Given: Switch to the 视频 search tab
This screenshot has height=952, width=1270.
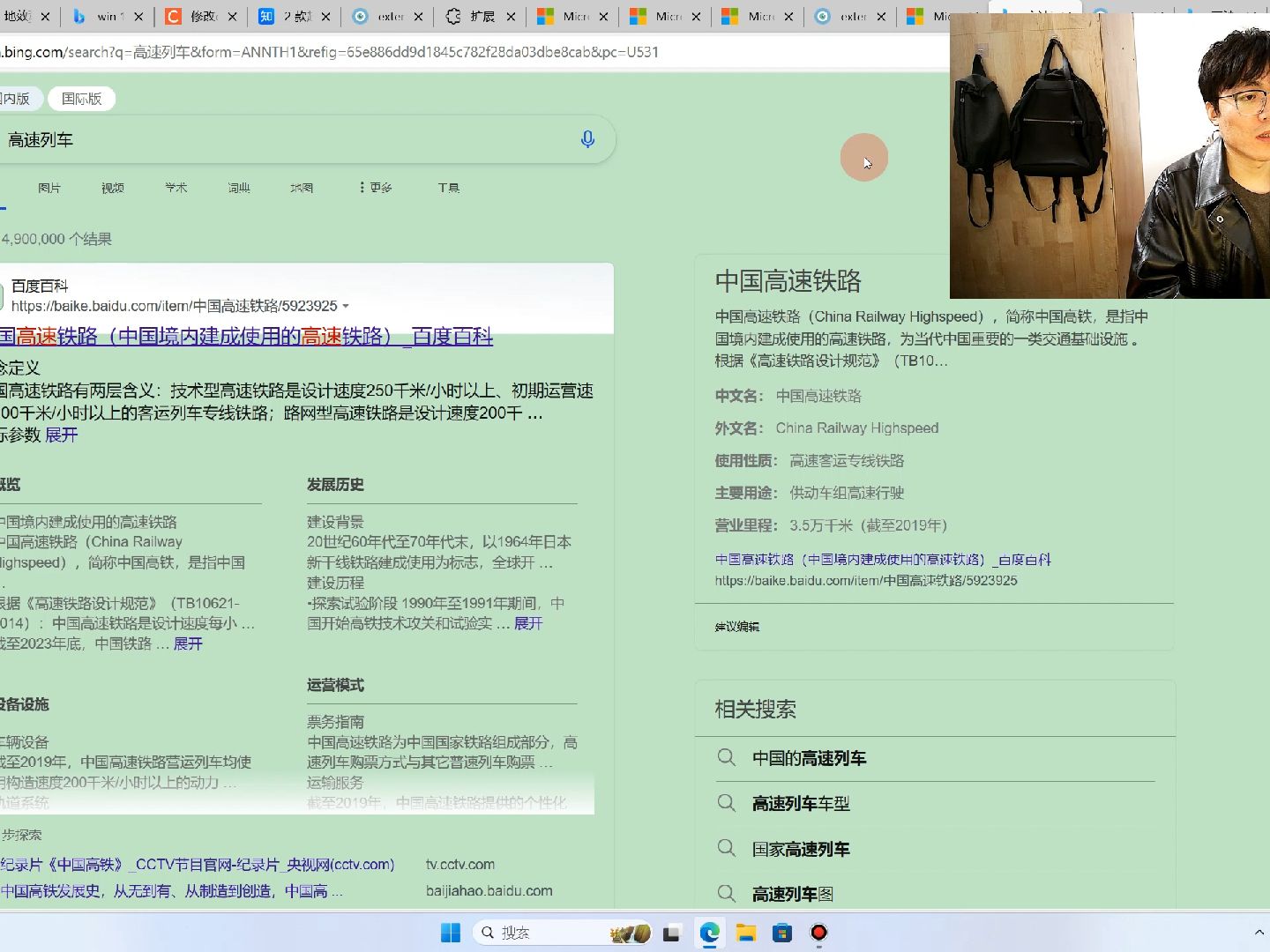Looking at the screenshot, I should tap(112, 187).
